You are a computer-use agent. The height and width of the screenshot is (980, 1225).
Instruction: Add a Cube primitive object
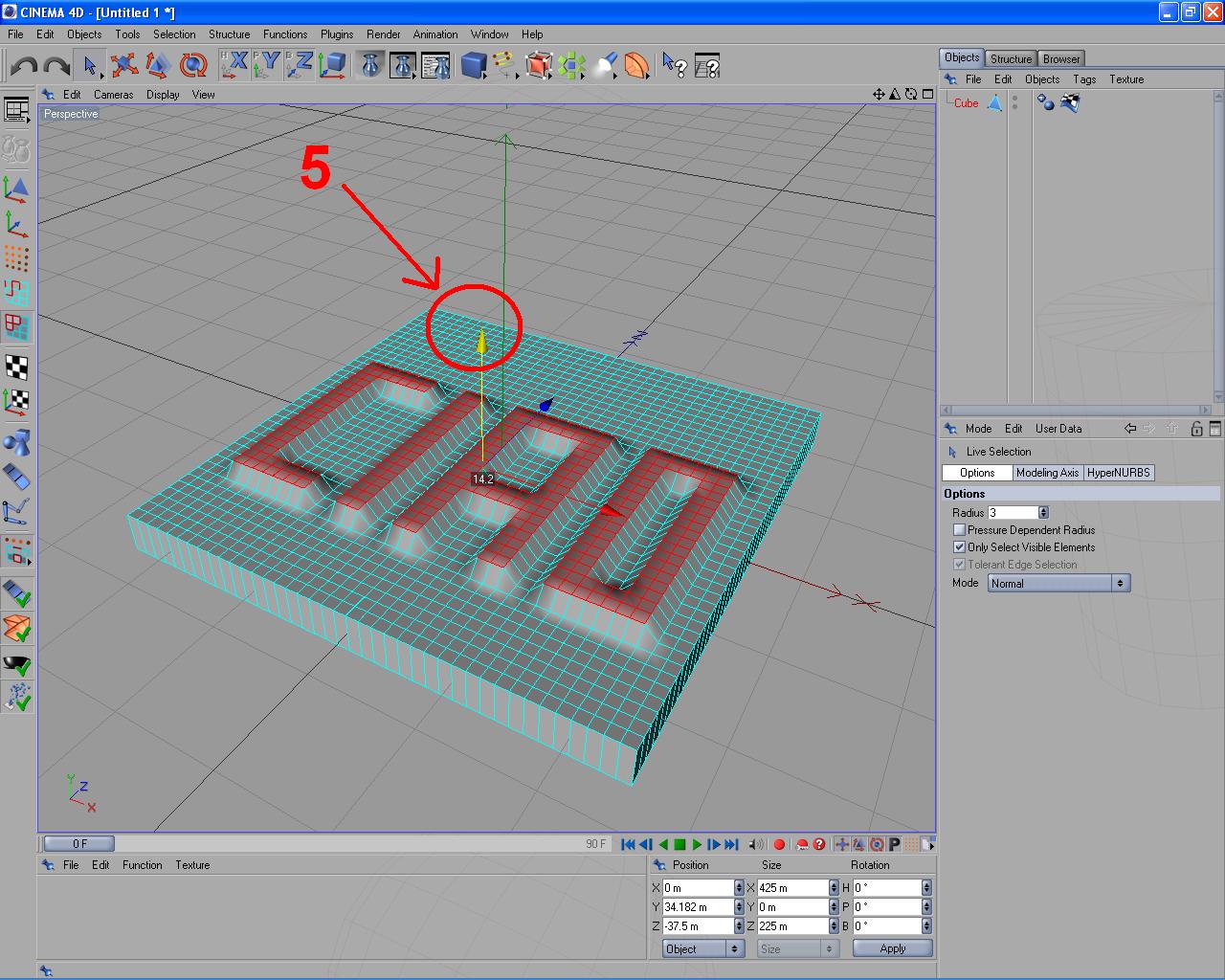(x=474, y=65)
